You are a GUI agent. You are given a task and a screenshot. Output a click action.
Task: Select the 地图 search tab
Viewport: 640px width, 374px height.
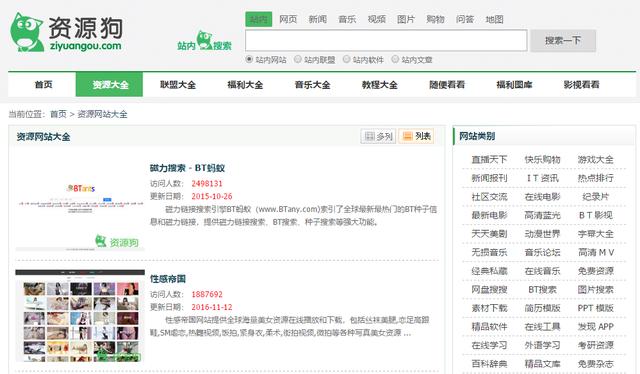494,19
